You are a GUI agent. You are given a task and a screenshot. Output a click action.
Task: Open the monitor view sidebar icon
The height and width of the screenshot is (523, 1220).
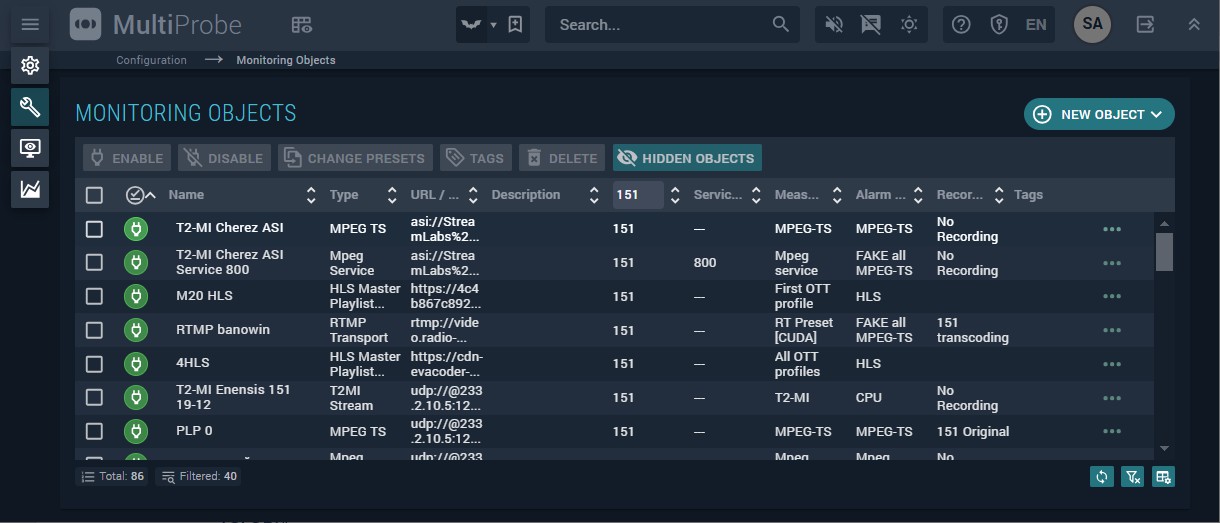pos(30,148)
